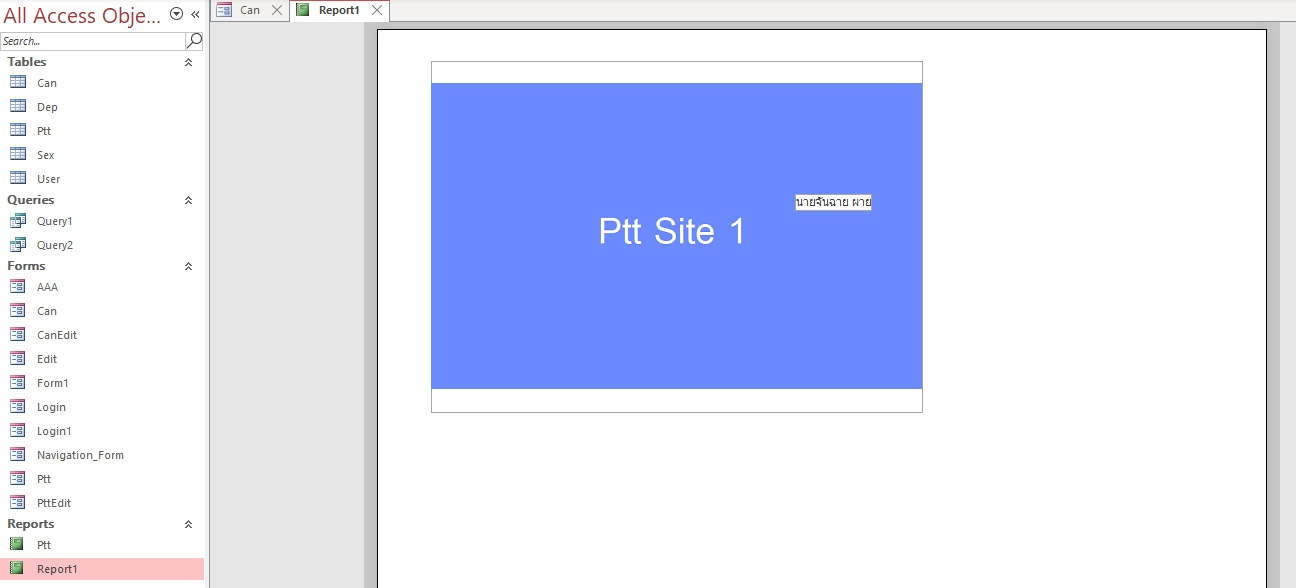Close the Can tab
The width and height of the screenshot is (1296, 588).
(x=277, y=10)
